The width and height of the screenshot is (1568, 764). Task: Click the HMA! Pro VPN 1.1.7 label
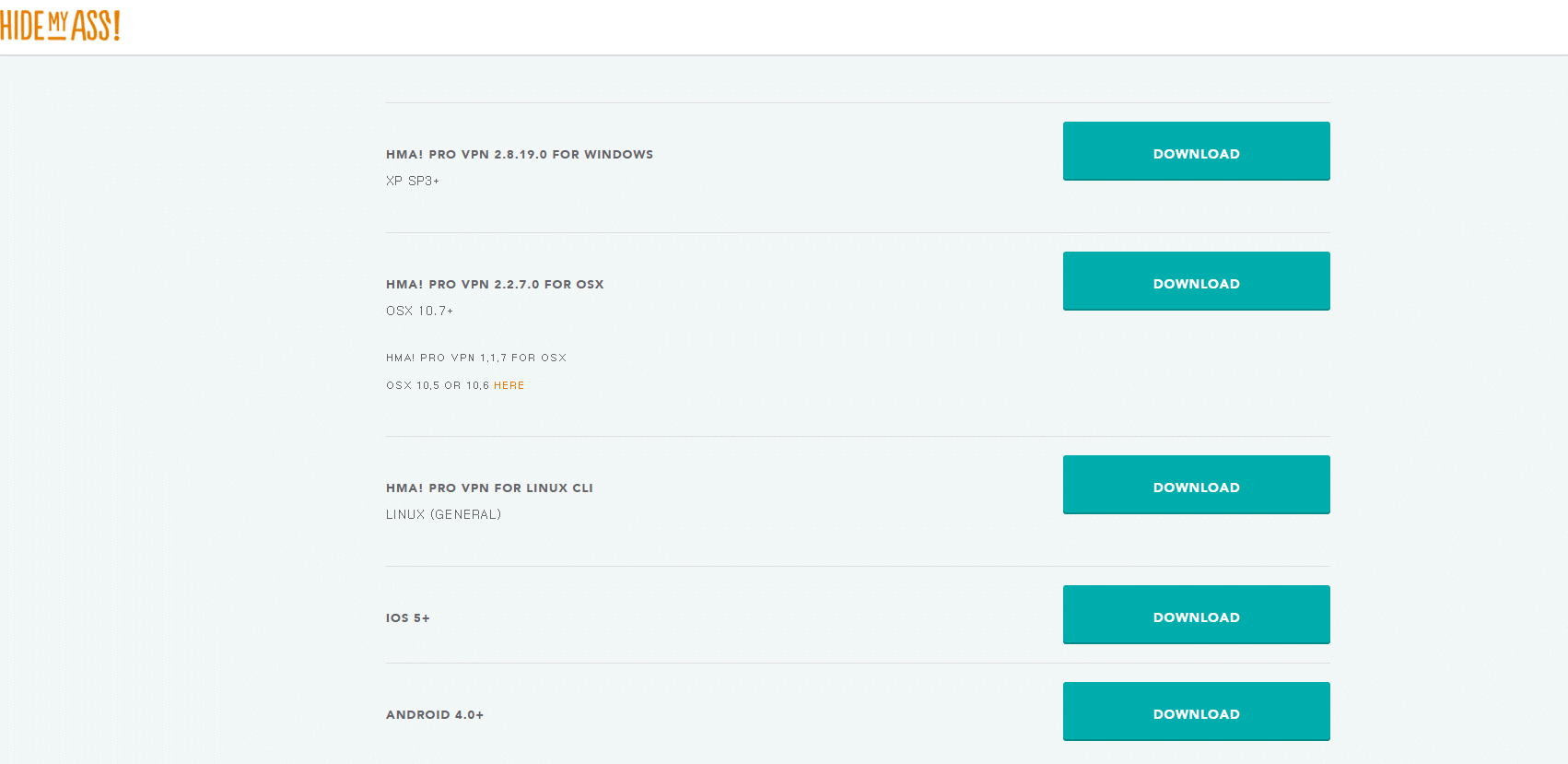[475, 358]
